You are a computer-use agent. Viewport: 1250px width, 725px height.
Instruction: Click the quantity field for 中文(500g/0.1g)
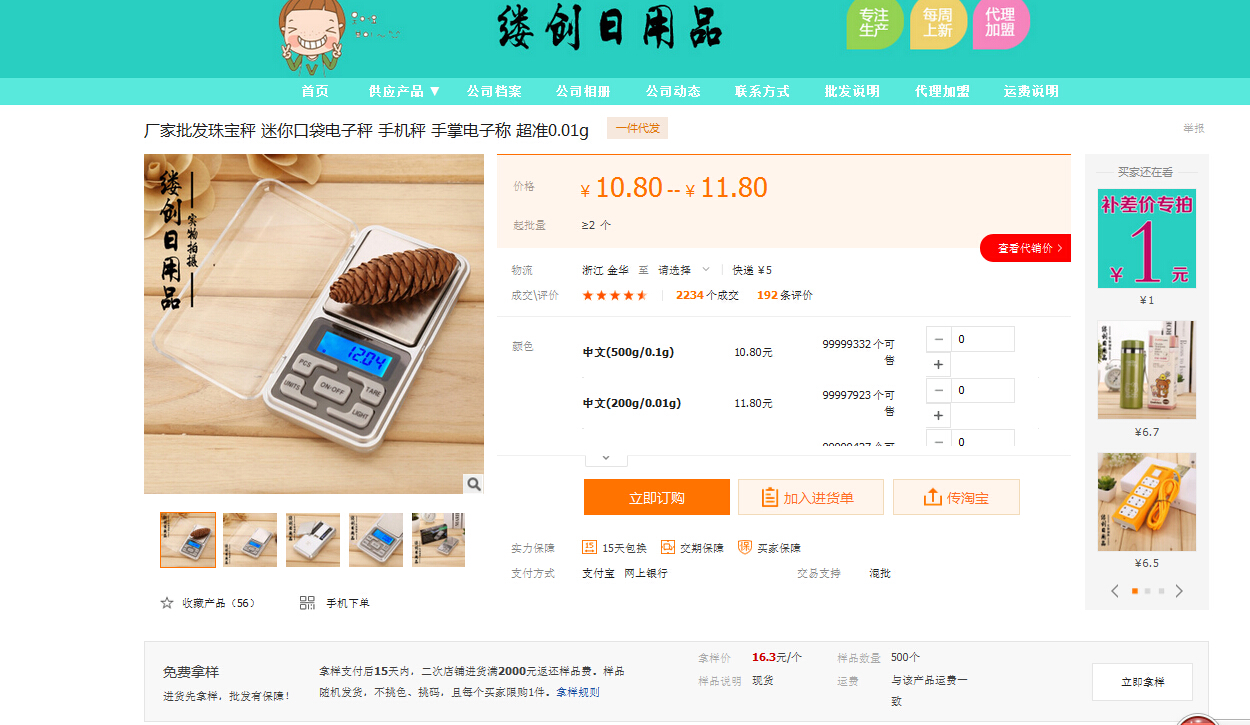pyautogui.click(x=983, y=339)
